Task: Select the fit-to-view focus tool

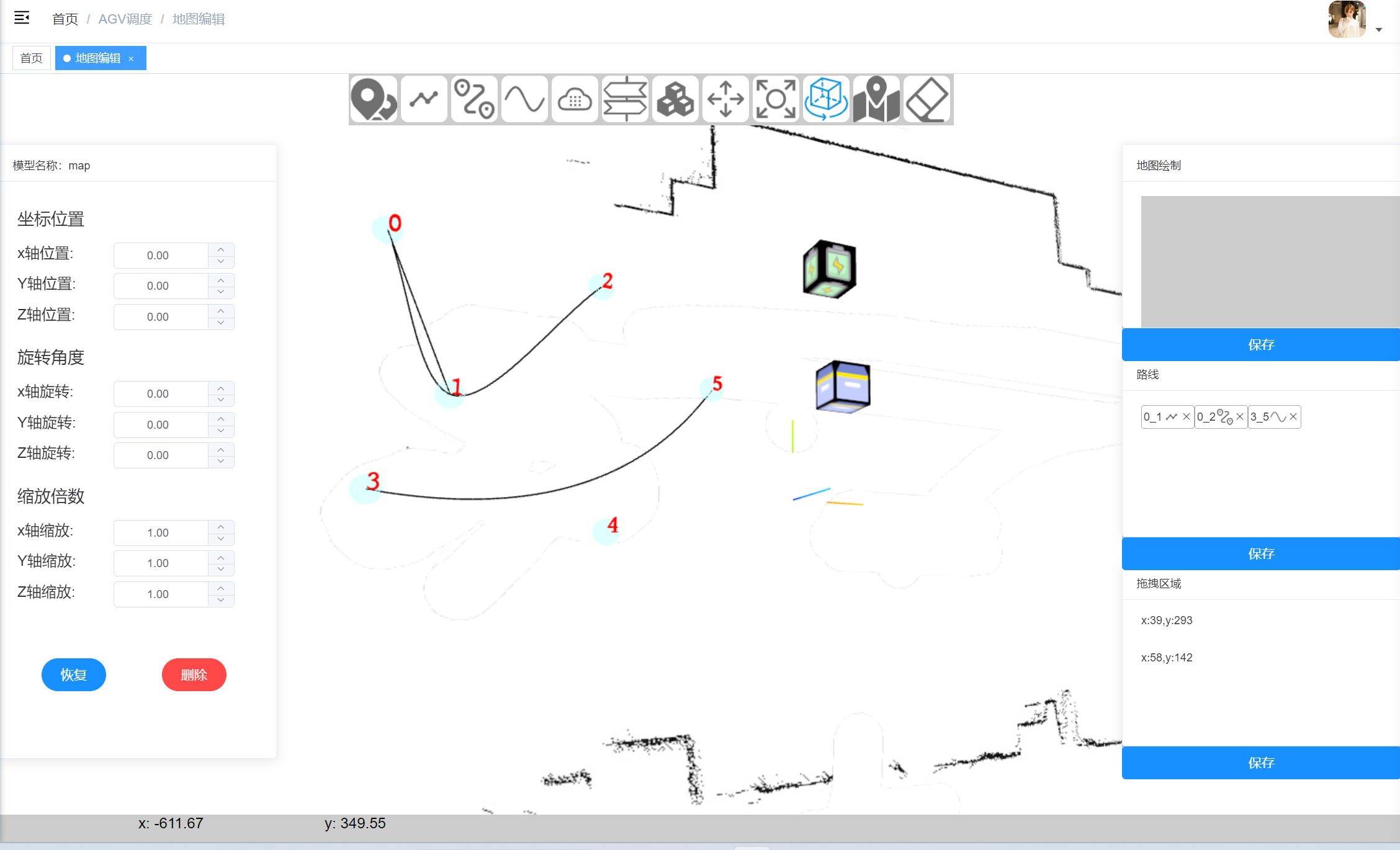Action: click(776, 99)
